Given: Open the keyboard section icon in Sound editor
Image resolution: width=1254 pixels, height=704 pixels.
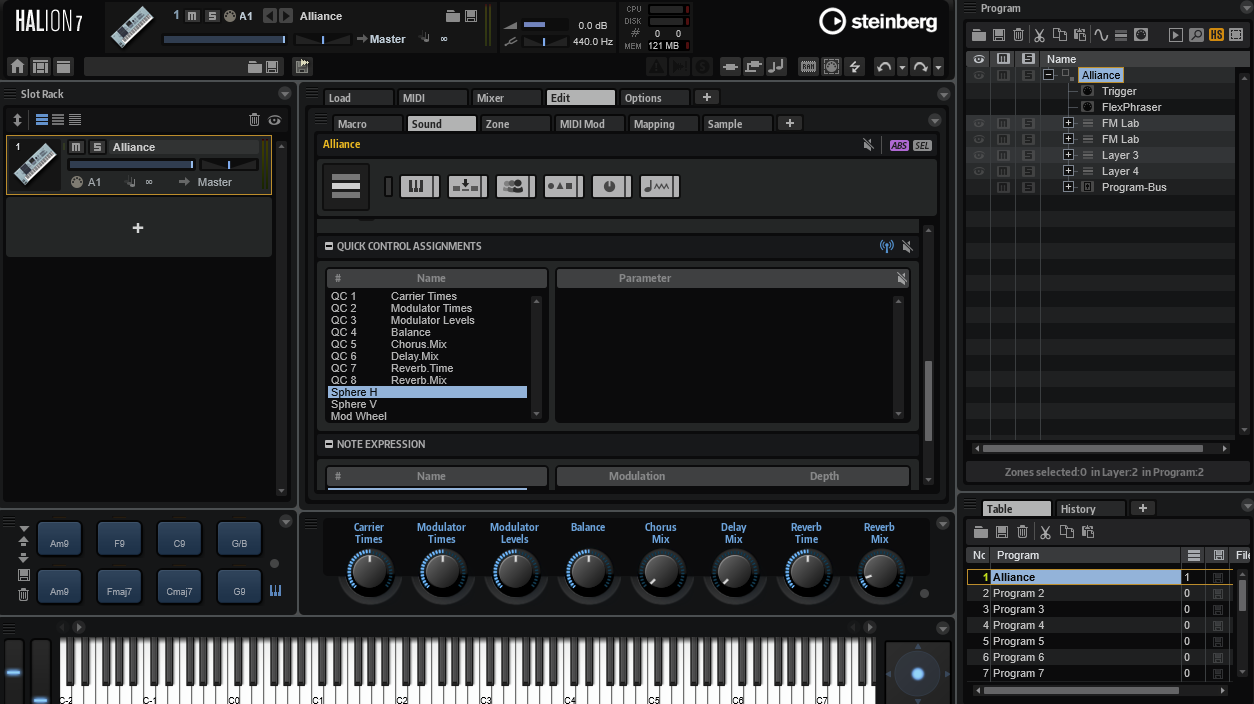Looking at the screenshot, I should click(419, 186).
